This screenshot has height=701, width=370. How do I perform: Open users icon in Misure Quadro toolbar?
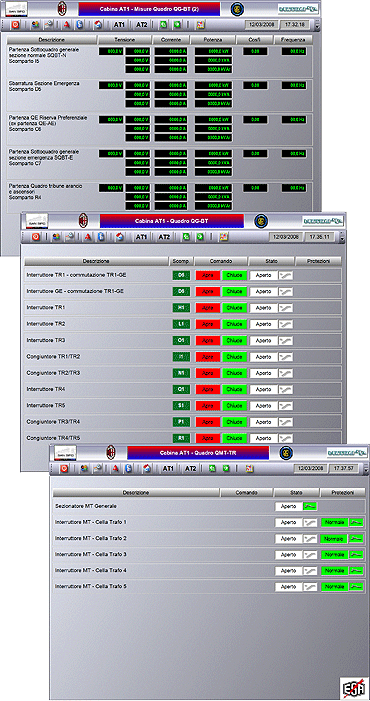36,25
